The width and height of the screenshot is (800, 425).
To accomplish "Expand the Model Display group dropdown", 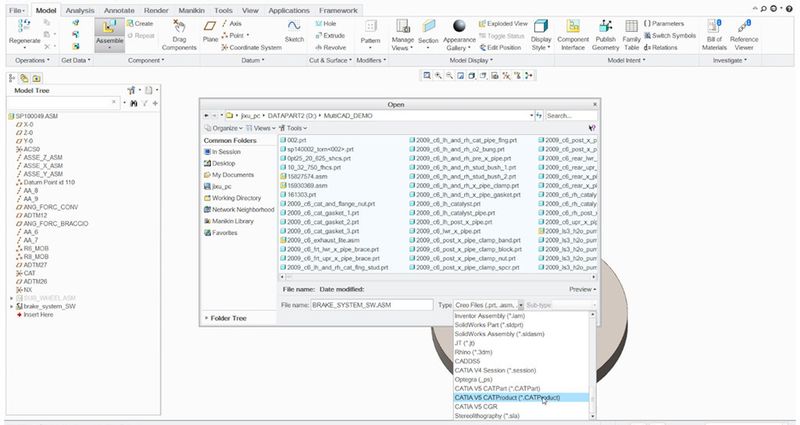I will (x=471, y=60).
